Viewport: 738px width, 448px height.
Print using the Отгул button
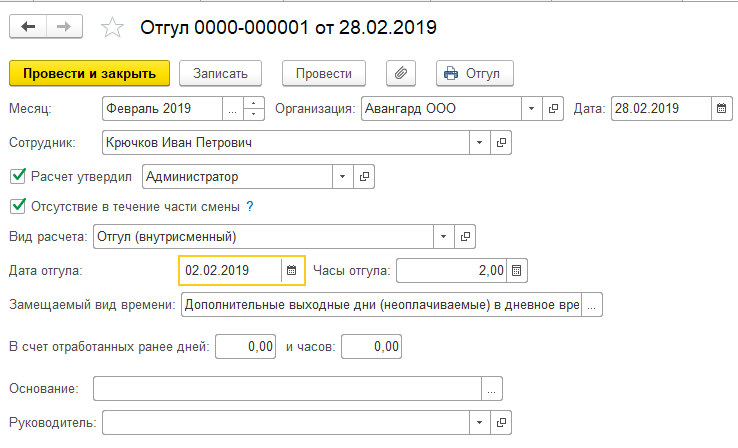tap(475, 73)
